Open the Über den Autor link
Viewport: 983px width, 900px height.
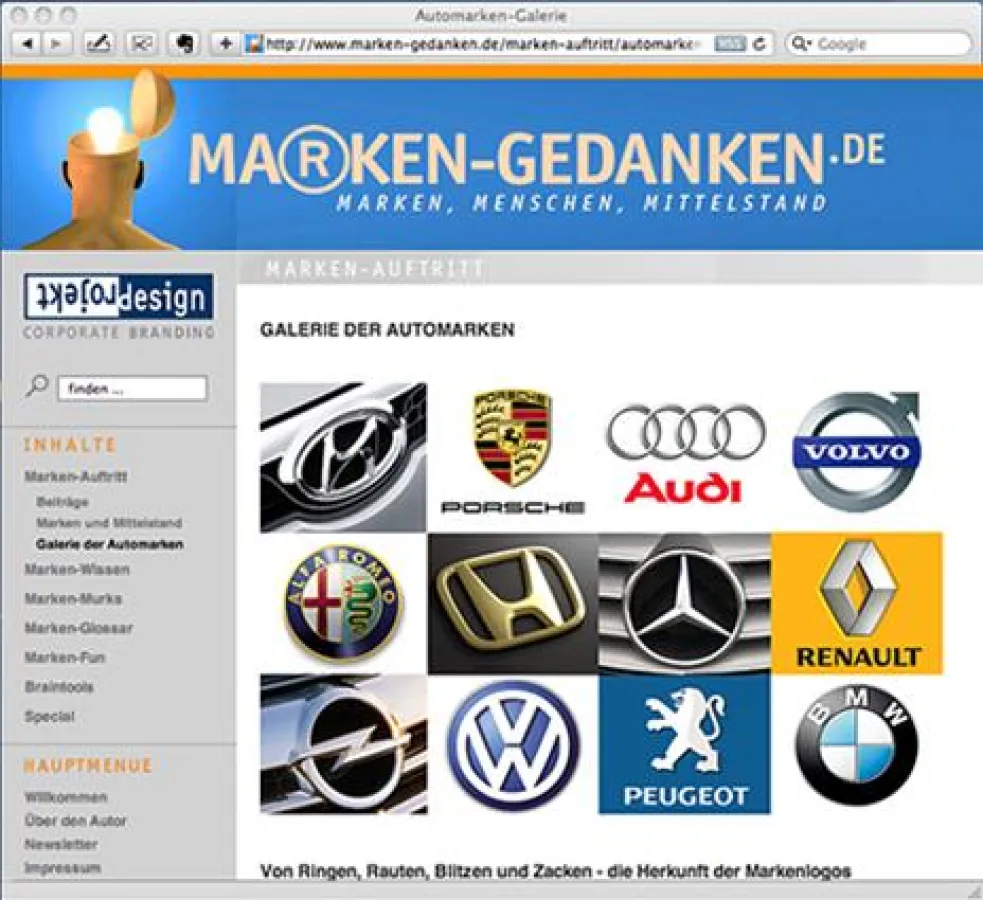(x=75, y=821)
